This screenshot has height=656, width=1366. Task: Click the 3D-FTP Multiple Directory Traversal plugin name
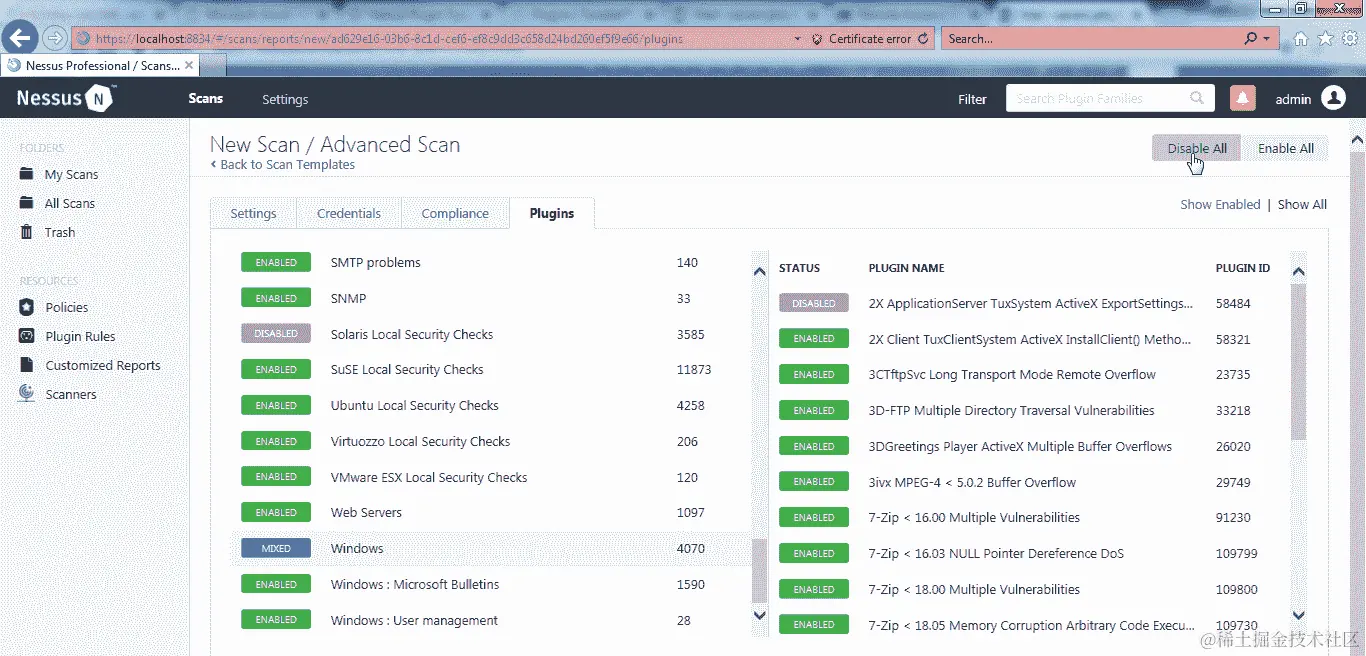pyautogui.click(x=1012, y=410)
